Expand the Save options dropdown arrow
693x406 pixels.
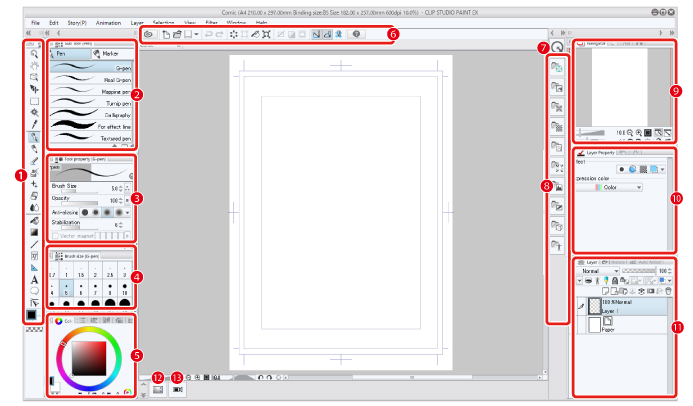(x=196, y=34)
